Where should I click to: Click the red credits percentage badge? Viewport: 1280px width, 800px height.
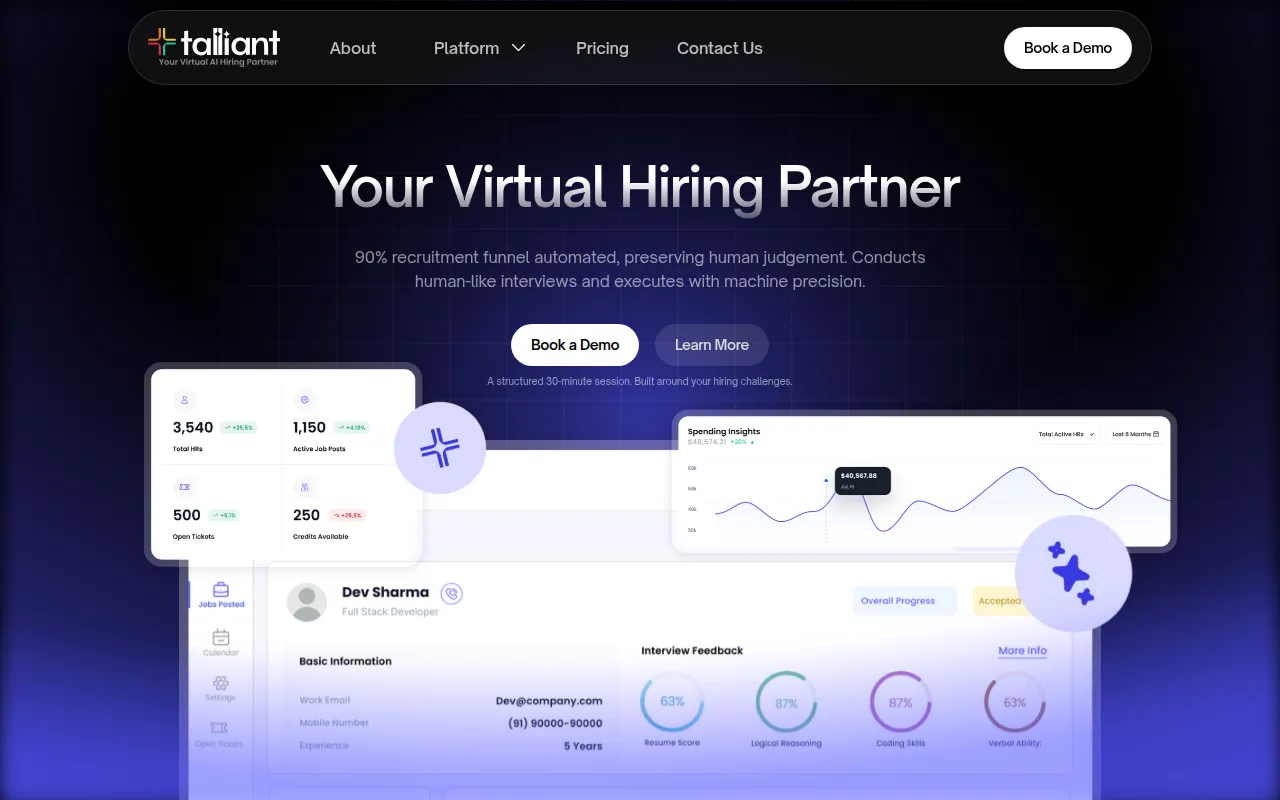pos(347,516)
